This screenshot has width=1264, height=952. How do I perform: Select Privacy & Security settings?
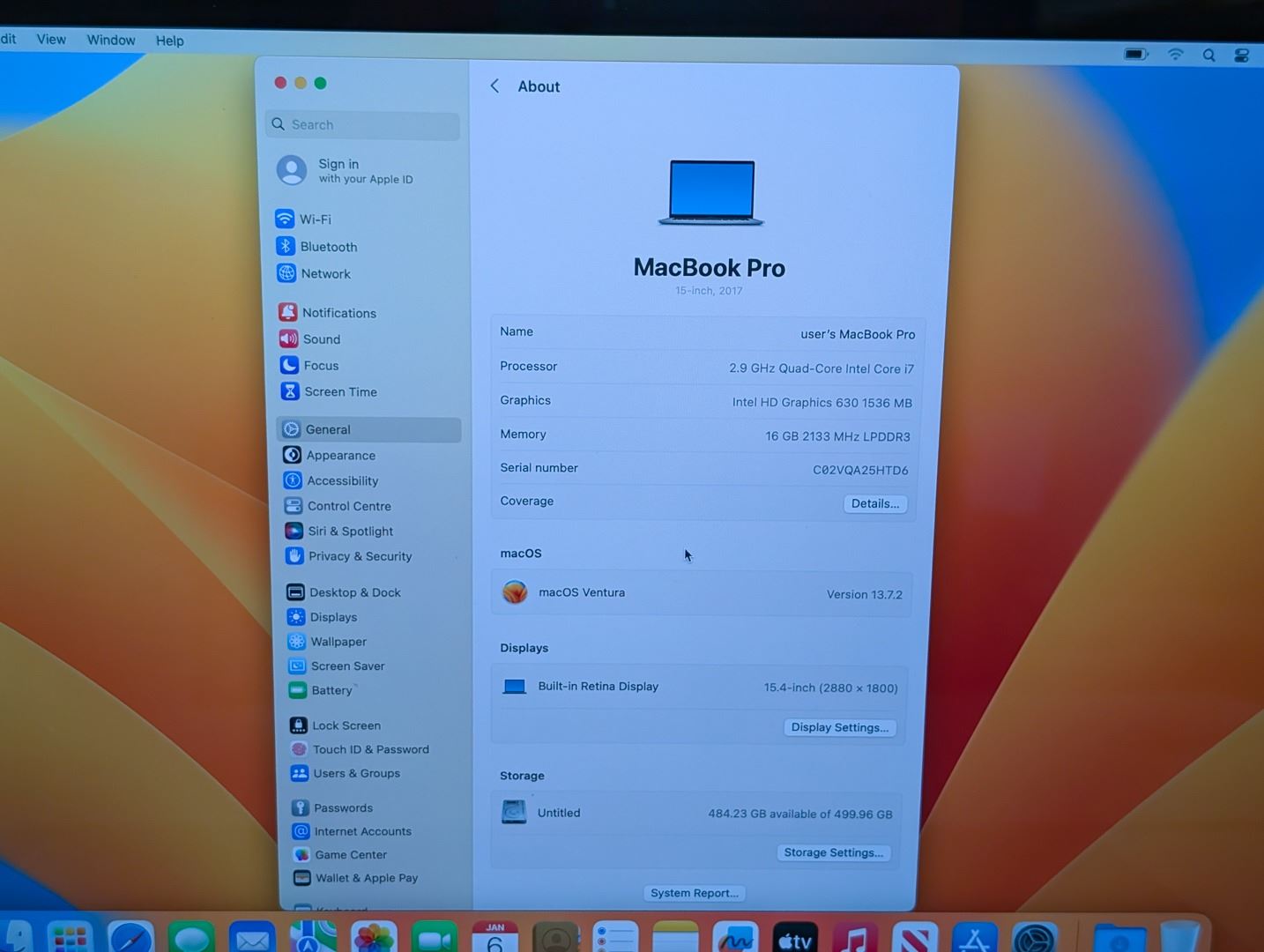(359, 556)
